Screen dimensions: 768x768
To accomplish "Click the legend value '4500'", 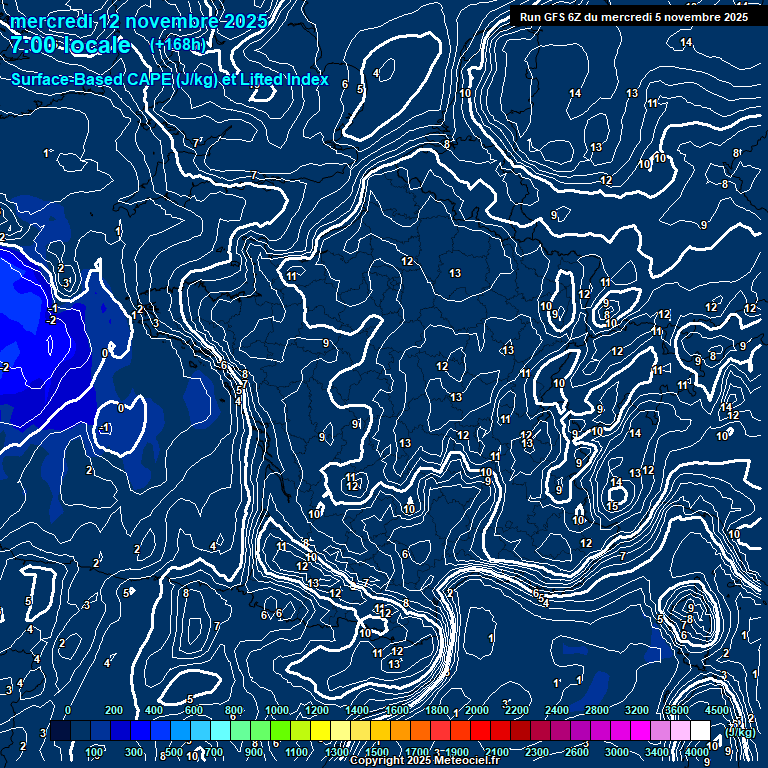I will click(x=717, y=710).
